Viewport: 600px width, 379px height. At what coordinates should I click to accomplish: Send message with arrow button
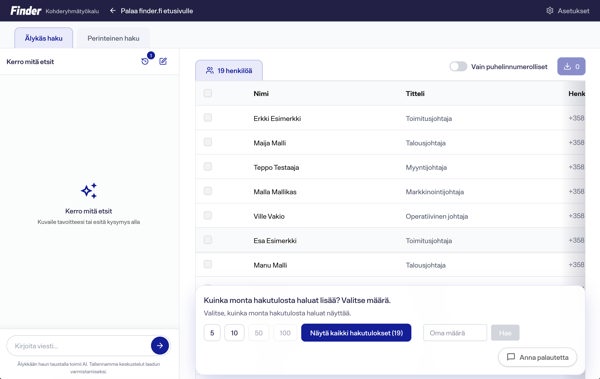point(160,345)
